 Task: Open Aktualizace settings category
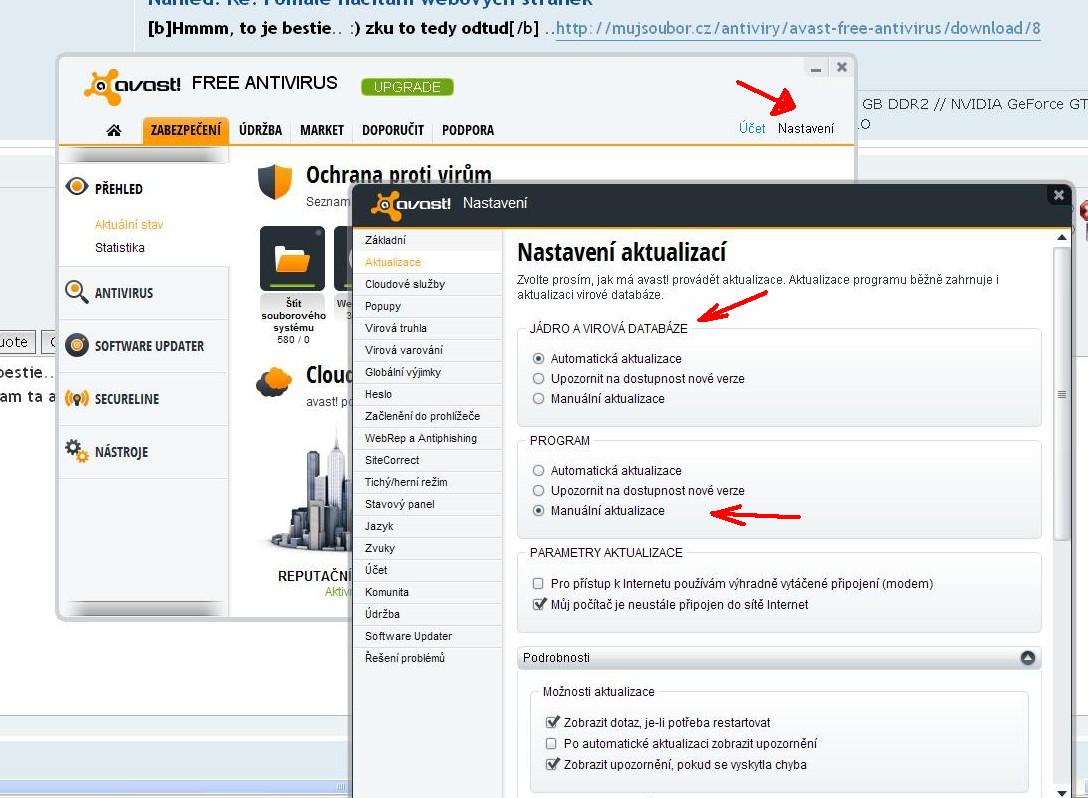coord(427,262)
